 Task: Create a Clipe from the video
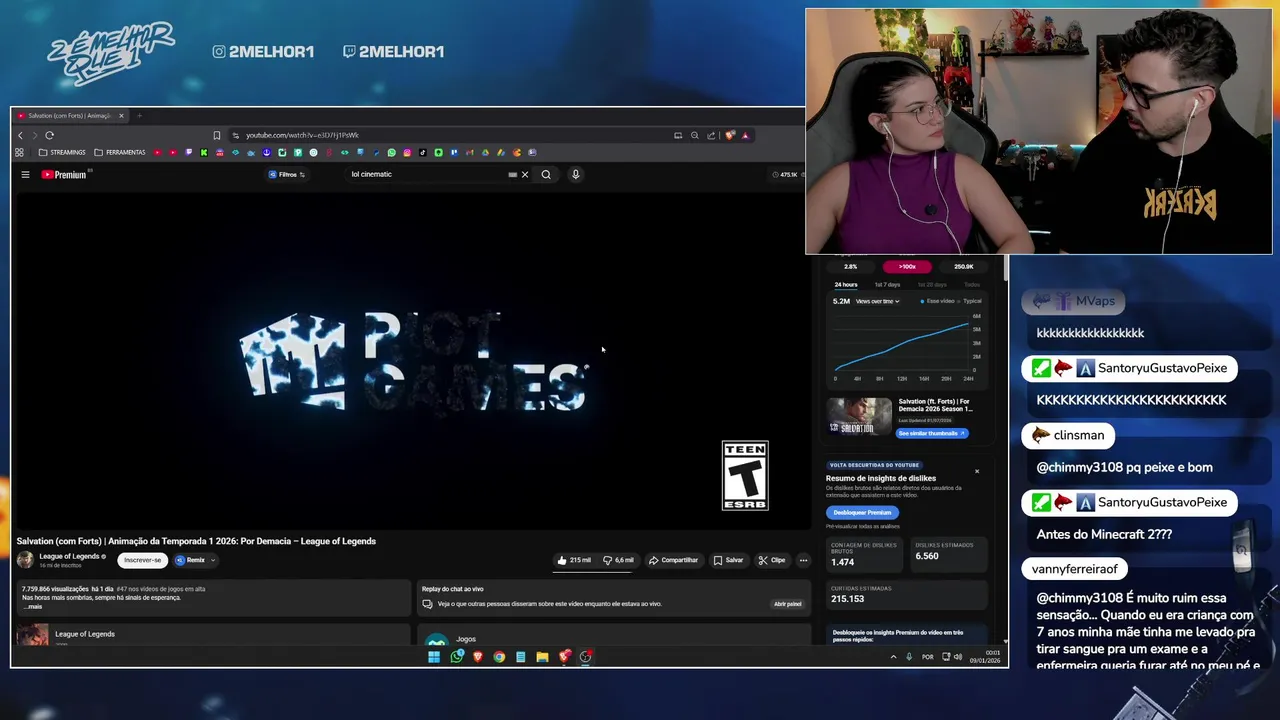click(x=771, y=560)
